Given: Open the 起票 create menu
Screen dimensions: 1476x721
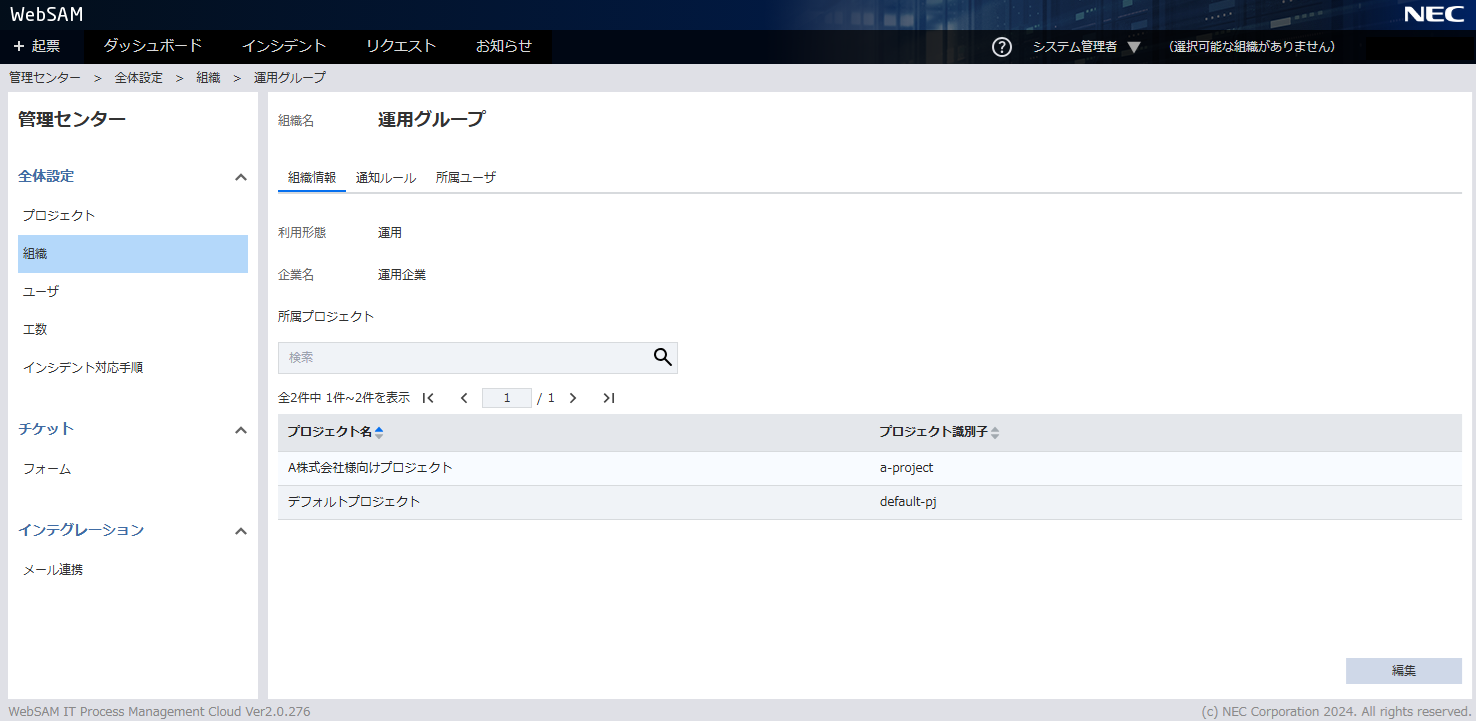Looking at the screenshot, I should (37, 46).
